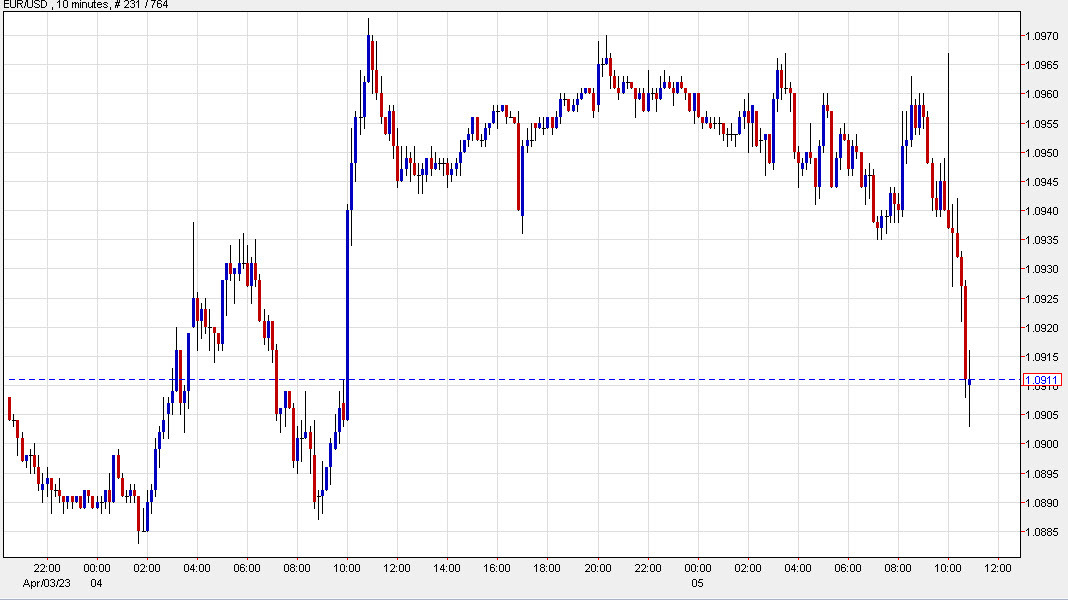Click the 1.0970 price axis label
Viewport: 1068px width, 600px height.
1041,36
